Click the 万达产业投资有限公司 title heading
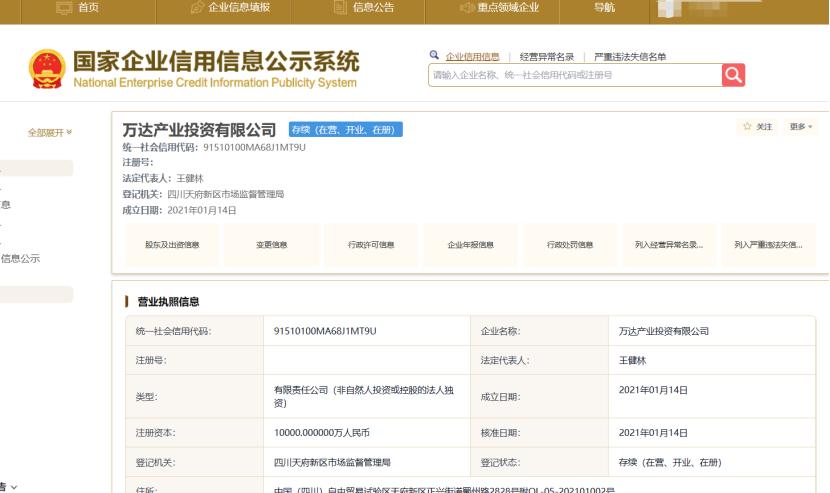 (199, 130)
